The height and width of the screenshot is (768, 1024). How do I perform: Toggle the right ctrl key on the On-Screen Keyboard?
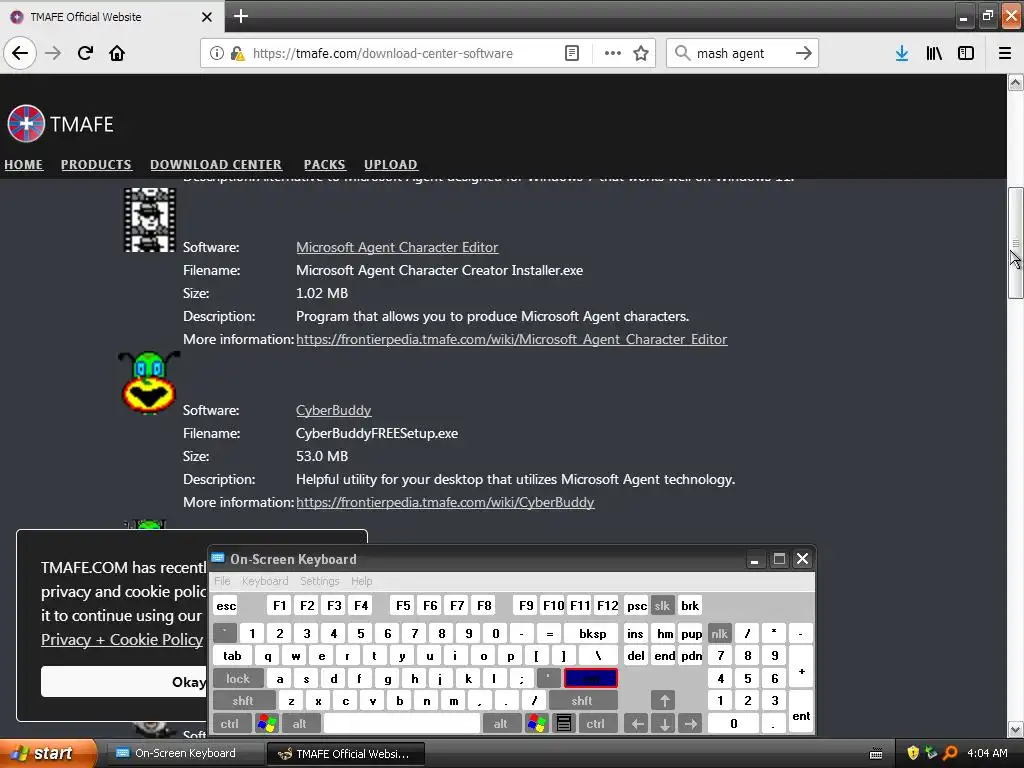pyautogui.click(x=596, y=724)
